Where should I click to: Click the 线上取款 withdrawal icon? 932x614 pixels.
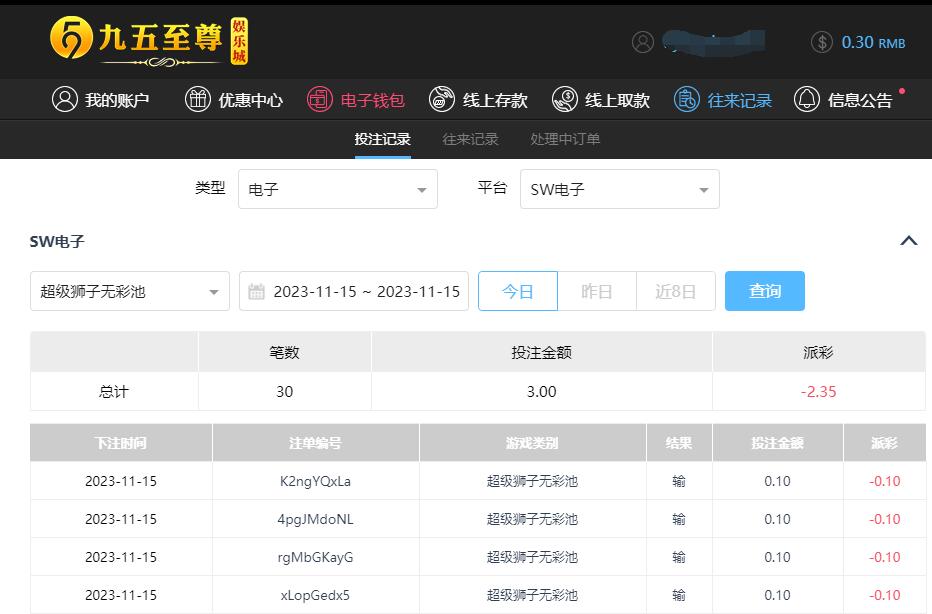click(x=565, y=99)
